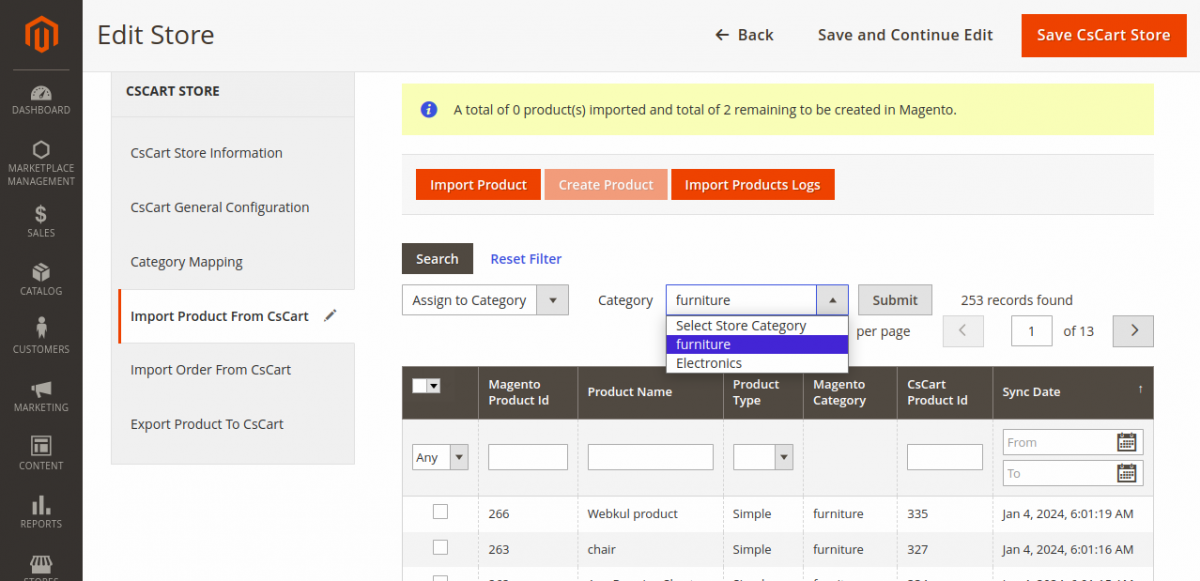Click the Reset Filter link

tap(526, 259)
